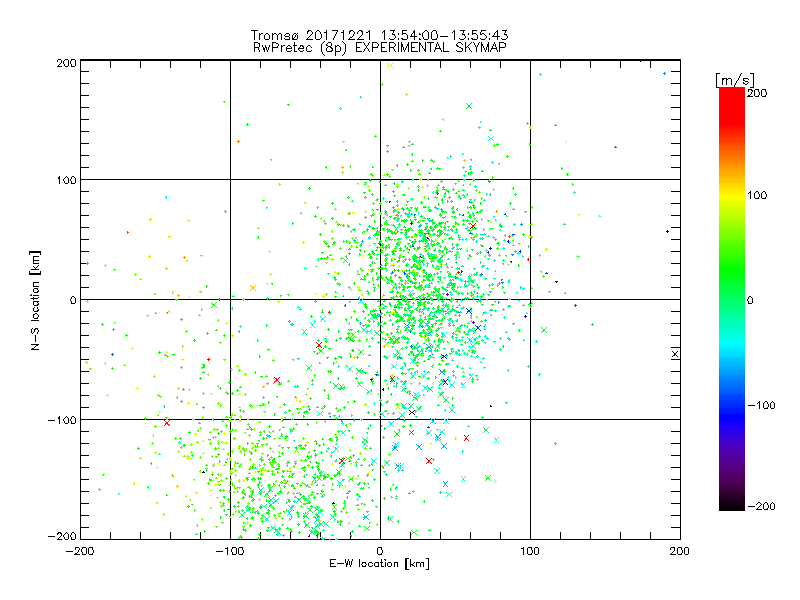Click the "E-W location [km]" axis label
Image resolution: width=800 pixels, height=600 pixels.
[x=379, y=563]
